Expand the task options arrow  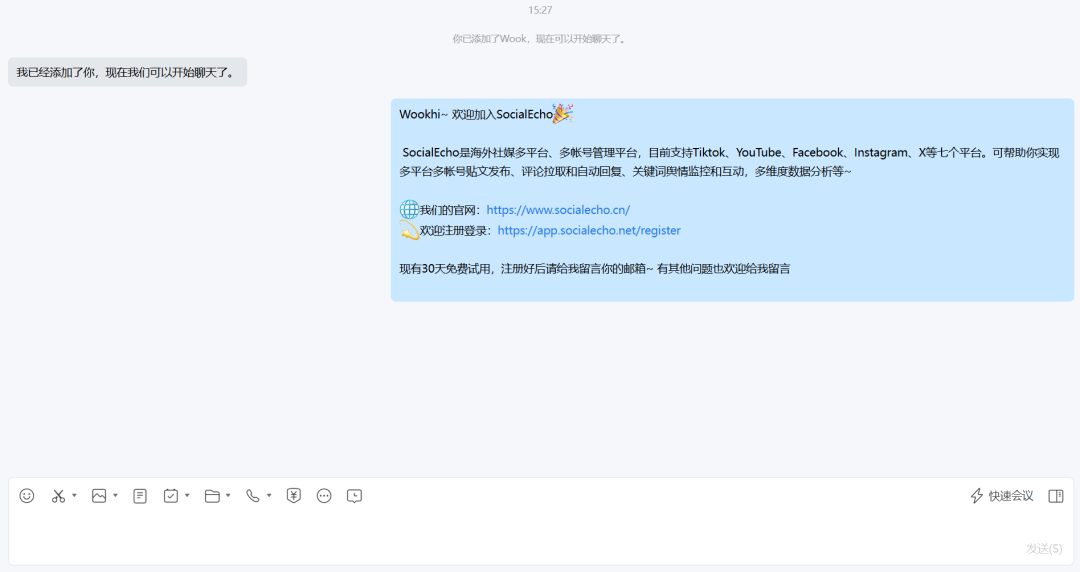coord(187,496)
